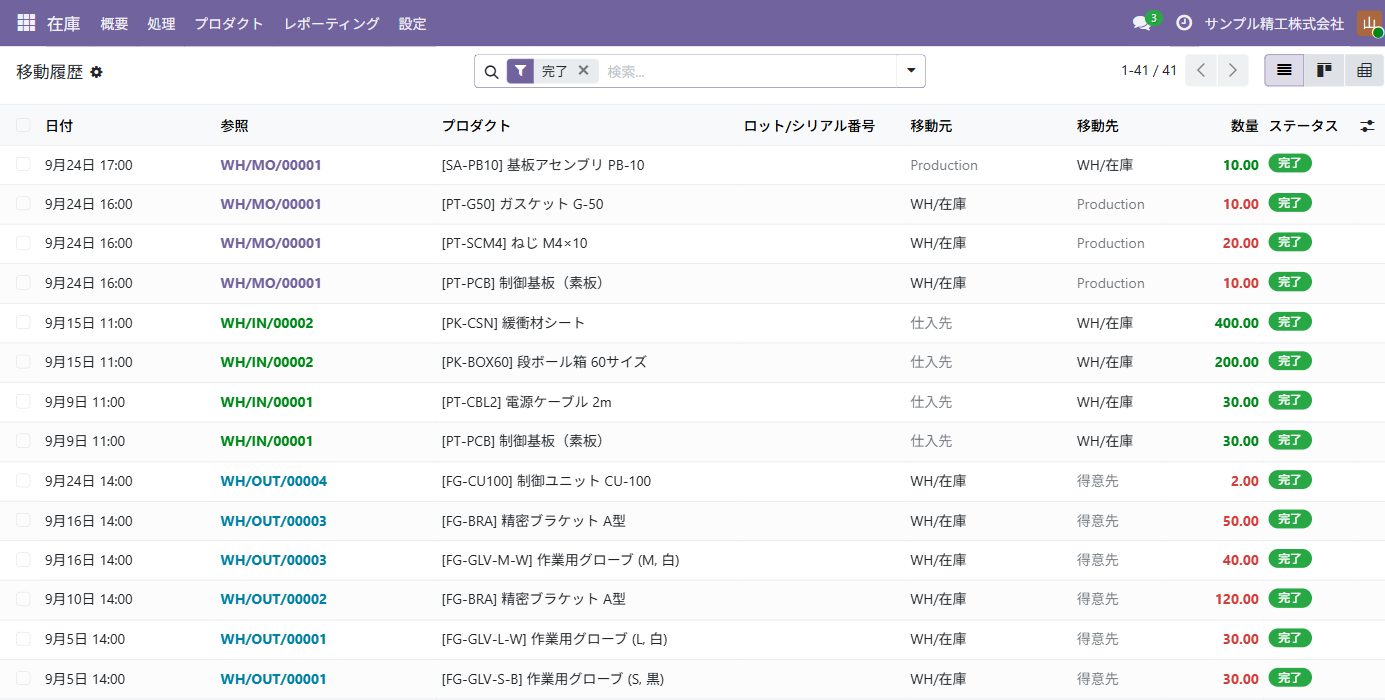Check the ねじ M4×10 row checkbox
Viewport: 1385px width, 700px height.
23,243
